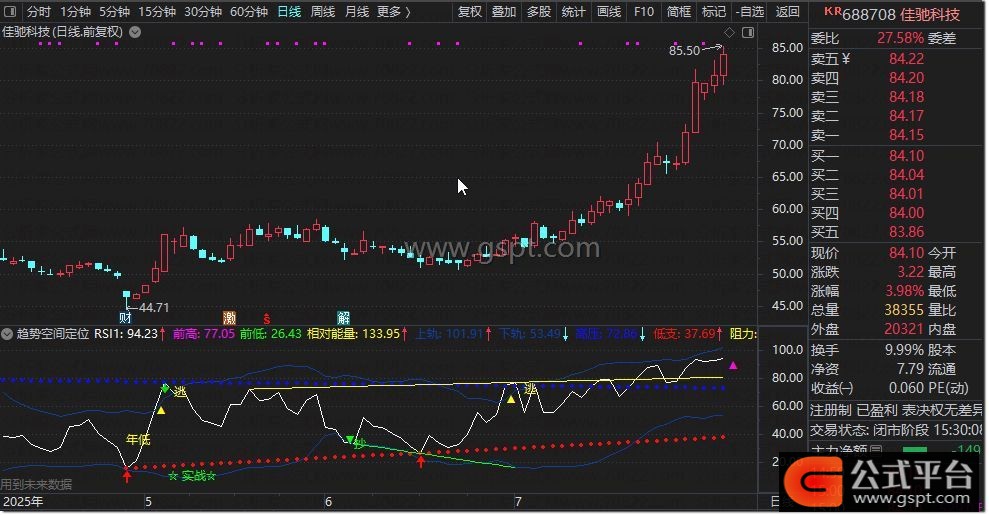Select the 月线 monthly tab
The width and height of the screenshot is (989, 515).
tap(357, 12)
